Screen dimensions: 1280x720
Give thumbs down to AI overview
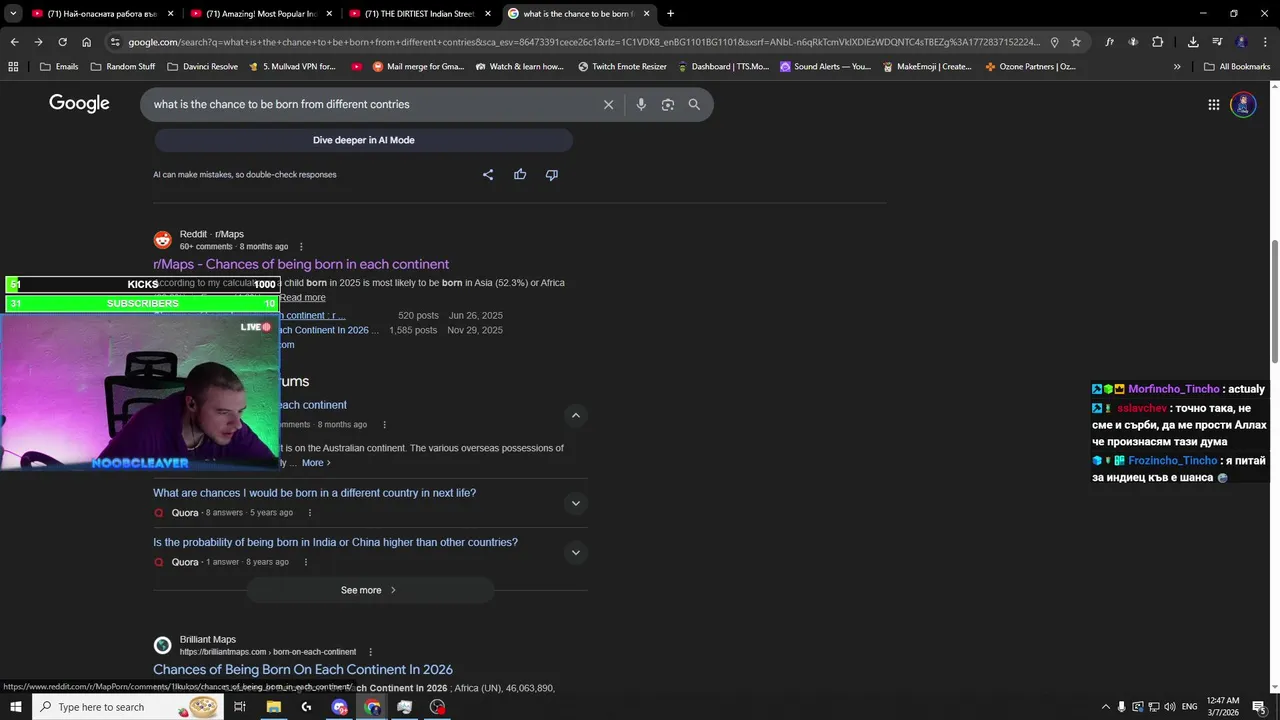pos(551,174)
